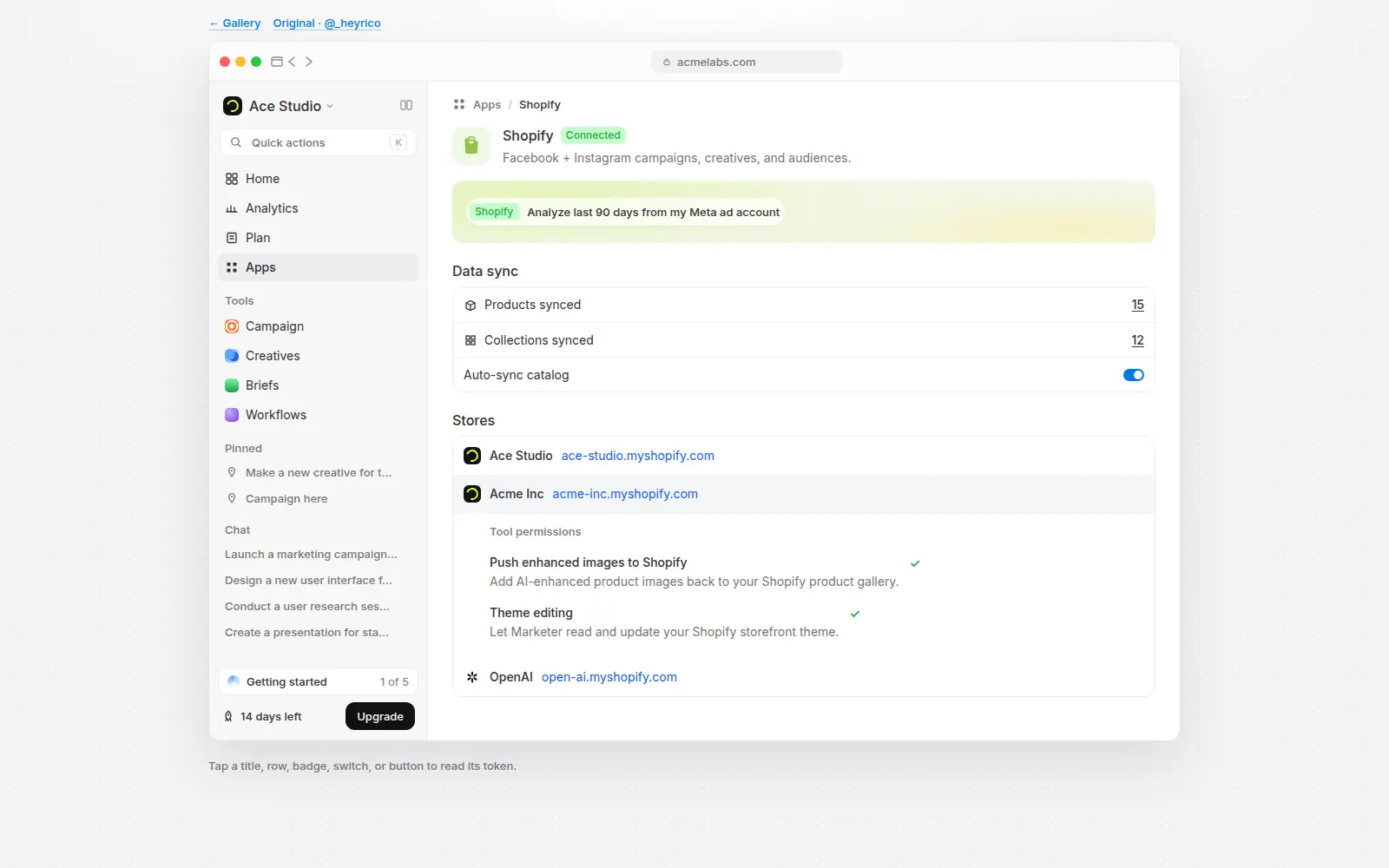1389x868 pixels.
Task: Click the browser tab overview icon
Action: tap(277, 62)
